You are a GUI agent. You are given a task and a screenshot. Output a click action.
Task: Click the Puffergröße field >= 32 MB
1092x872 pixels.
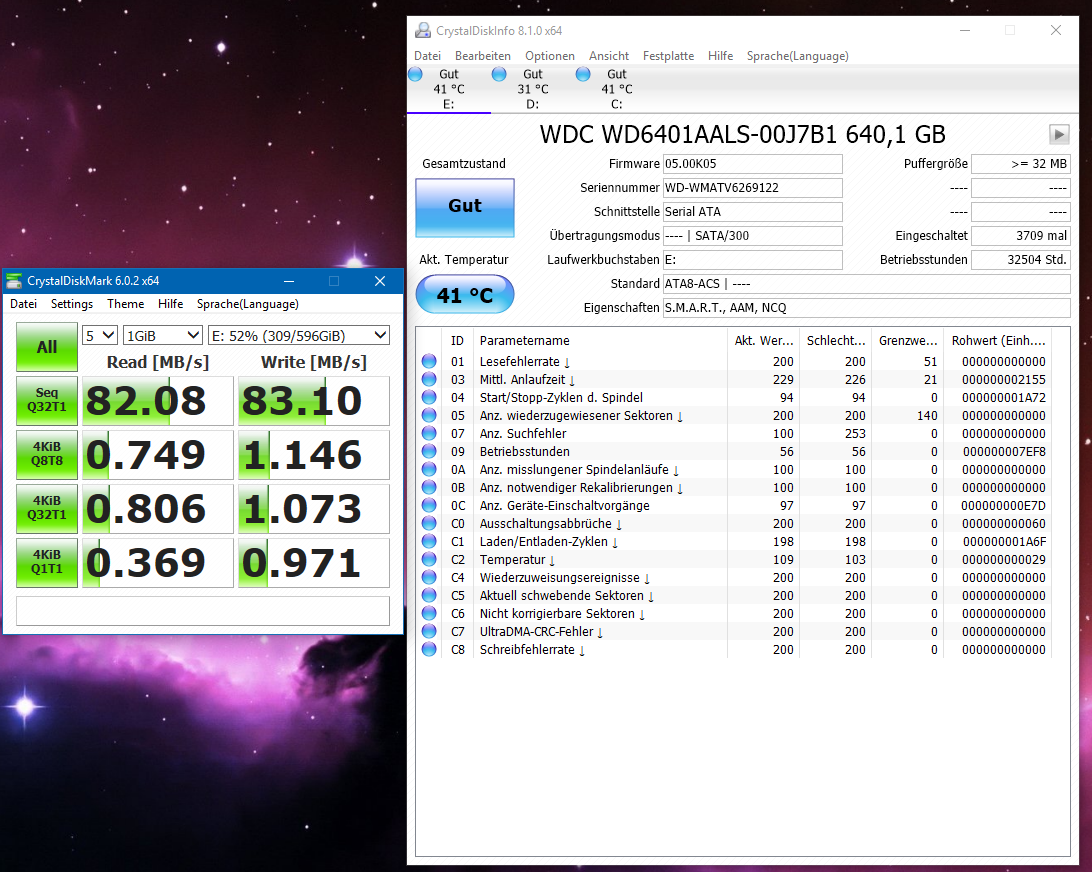click(1020, 164)
